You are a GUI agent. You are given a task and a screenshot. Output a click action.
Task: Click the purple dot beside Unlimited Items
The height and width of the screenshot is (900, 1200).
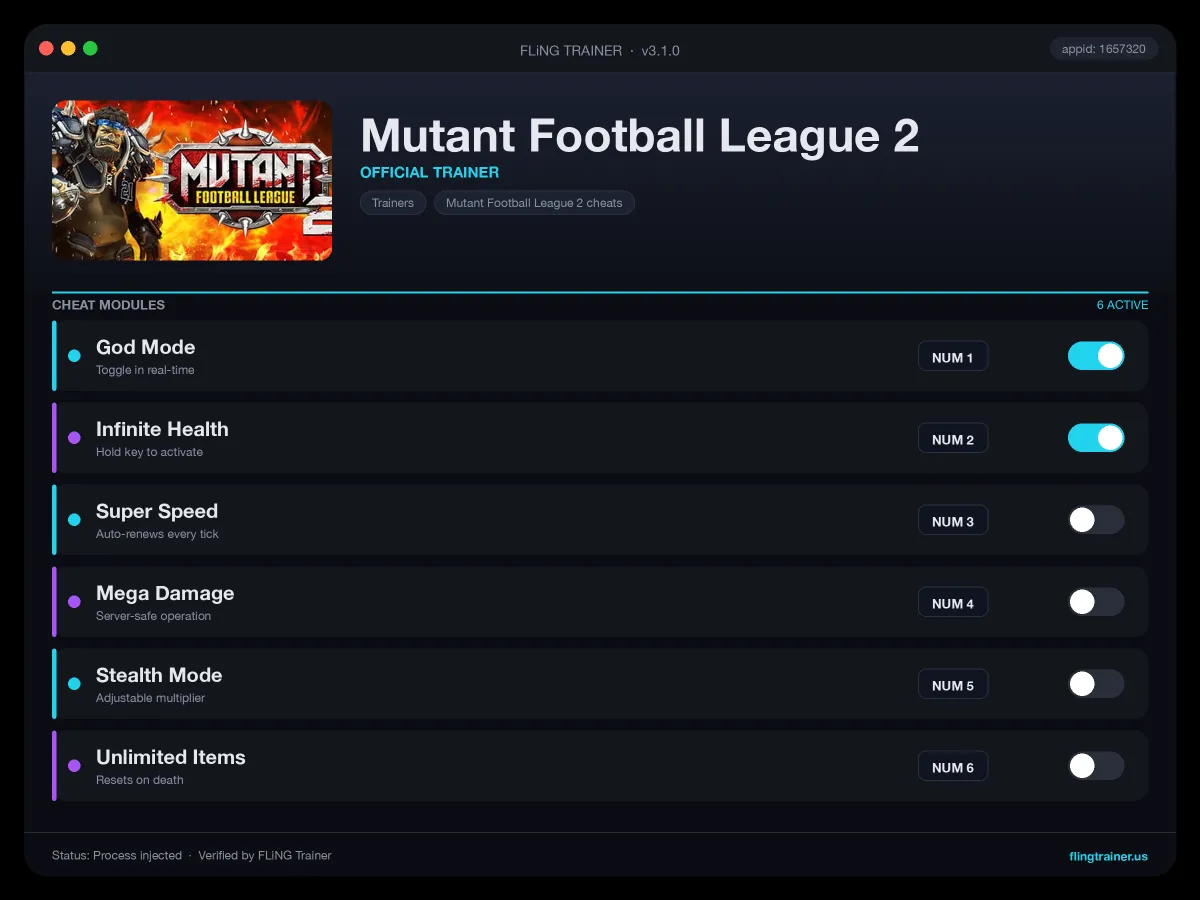coord(74,766)
